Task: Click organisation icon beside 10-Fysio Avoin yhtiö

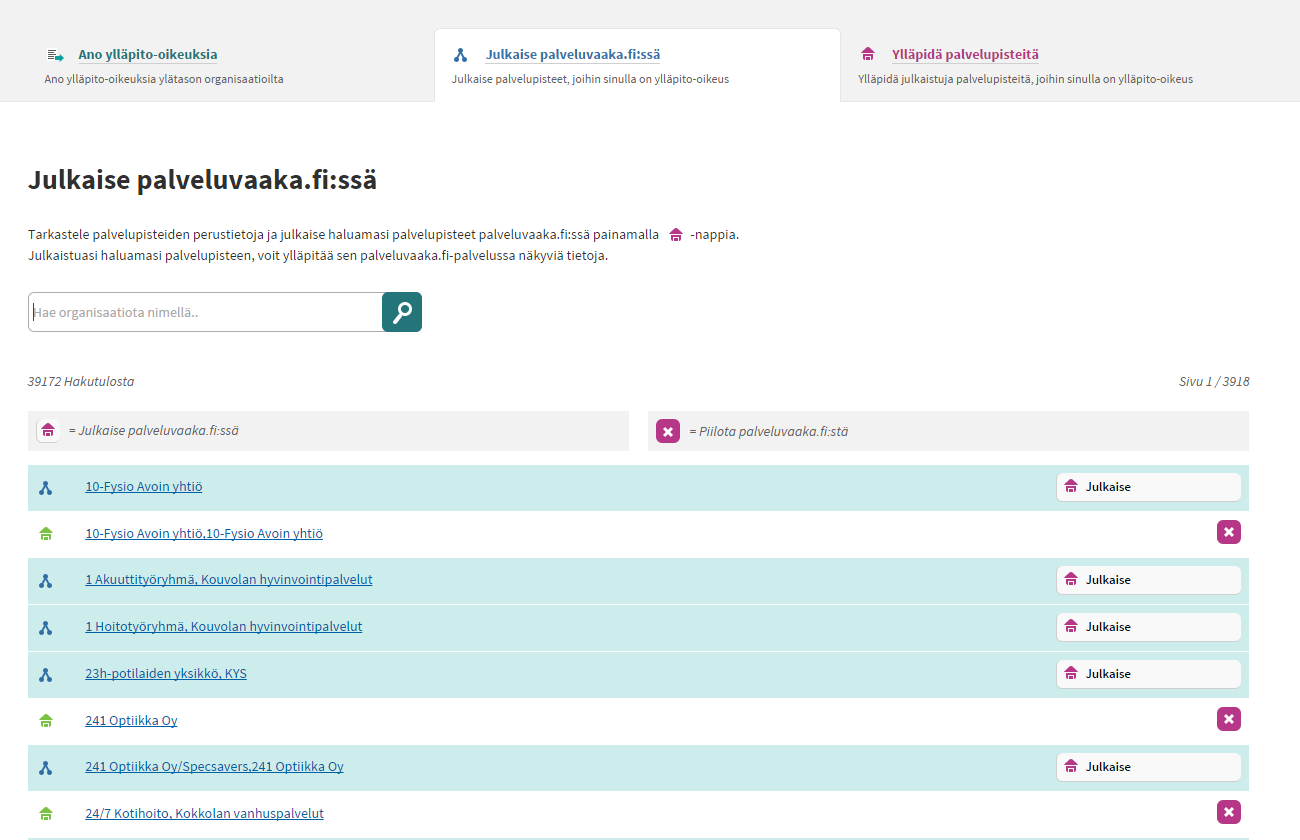Action: [x=45, y=488]
